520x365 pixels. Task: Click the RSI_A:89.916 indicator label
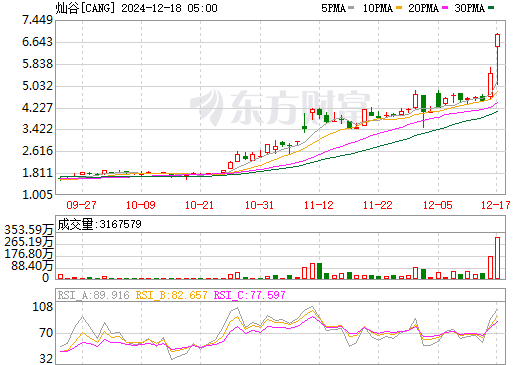click(x=93, y=295)
